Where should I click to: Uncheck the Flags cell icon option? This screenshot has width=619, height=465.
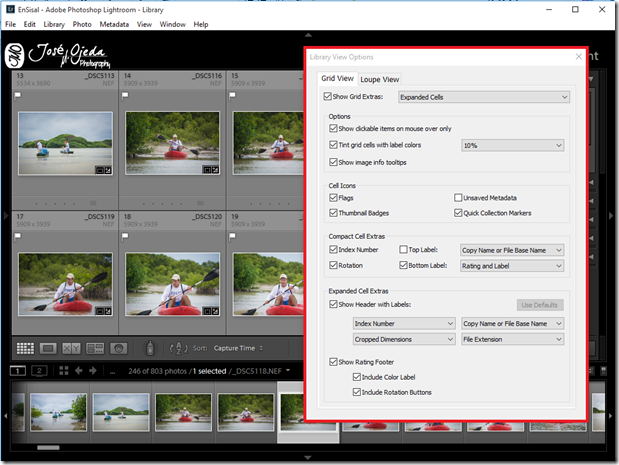coord(333,197)
